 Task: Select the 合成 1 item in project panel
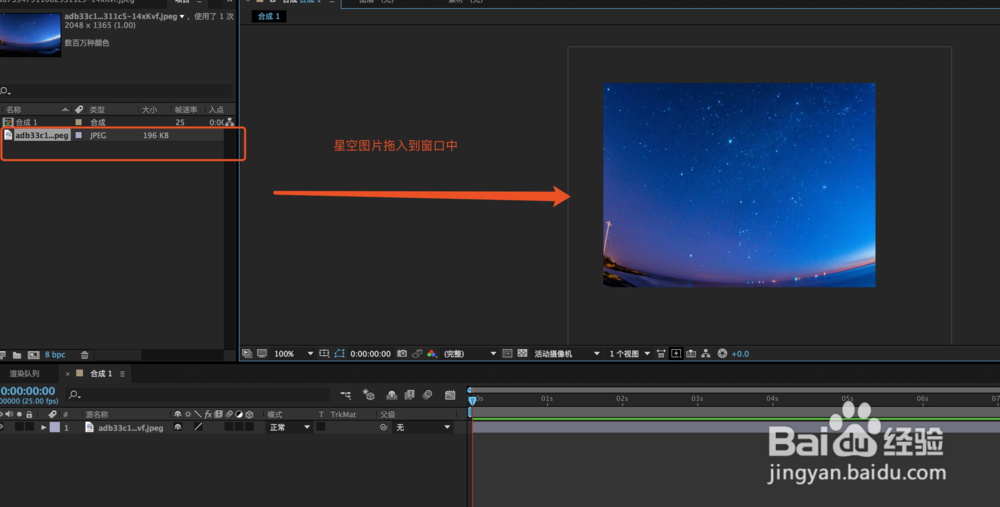pos(26,122)
